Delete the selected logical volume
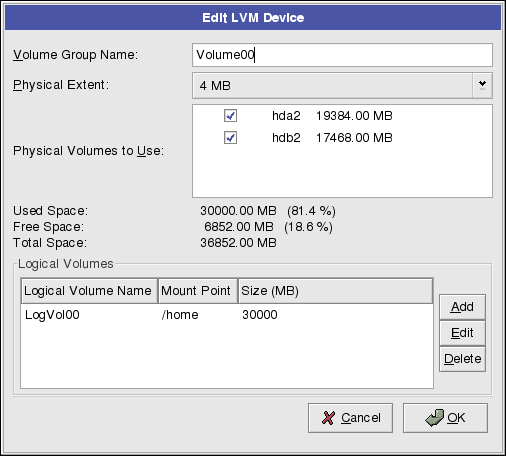The image size is (506, 456). pos(462,359)
